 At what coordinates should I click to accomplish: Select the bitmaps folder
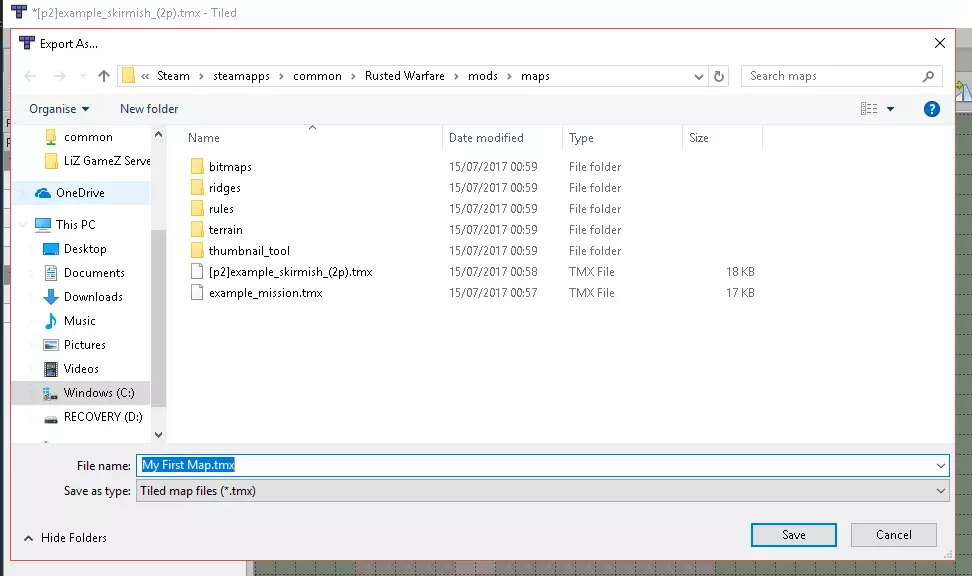point(230,167)
